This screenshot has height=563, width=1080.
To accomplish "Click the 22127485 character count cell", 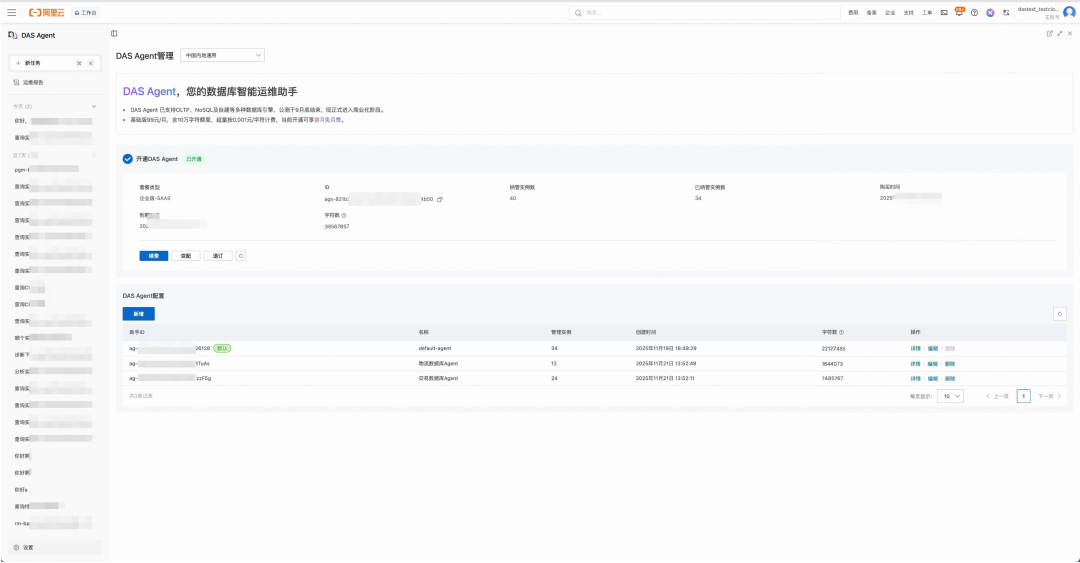I will (x=833, y=349).
